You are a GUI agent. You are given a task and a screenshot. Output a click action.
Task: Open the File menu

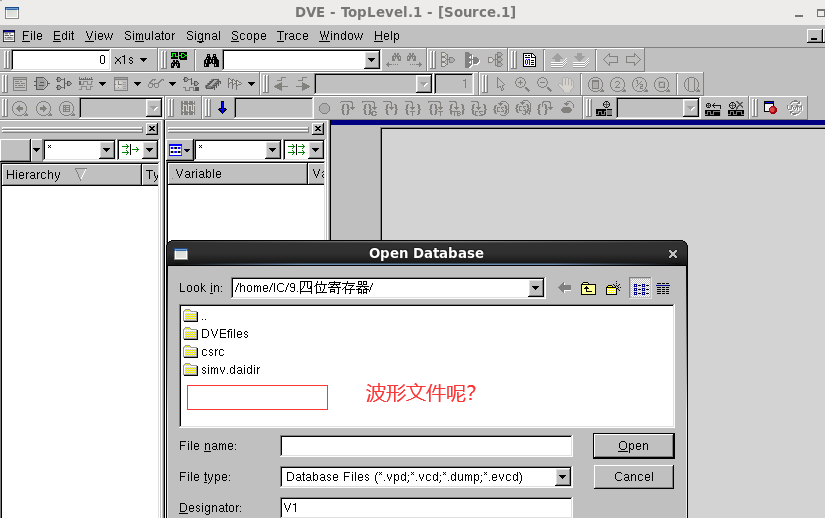pyautogui.click(x=32, y=36)
